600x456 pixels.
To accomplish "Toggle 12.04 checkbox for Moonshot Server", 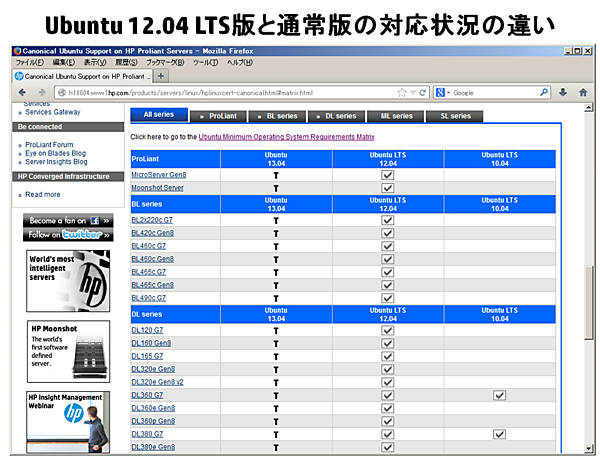I will [x=388, y=188].
